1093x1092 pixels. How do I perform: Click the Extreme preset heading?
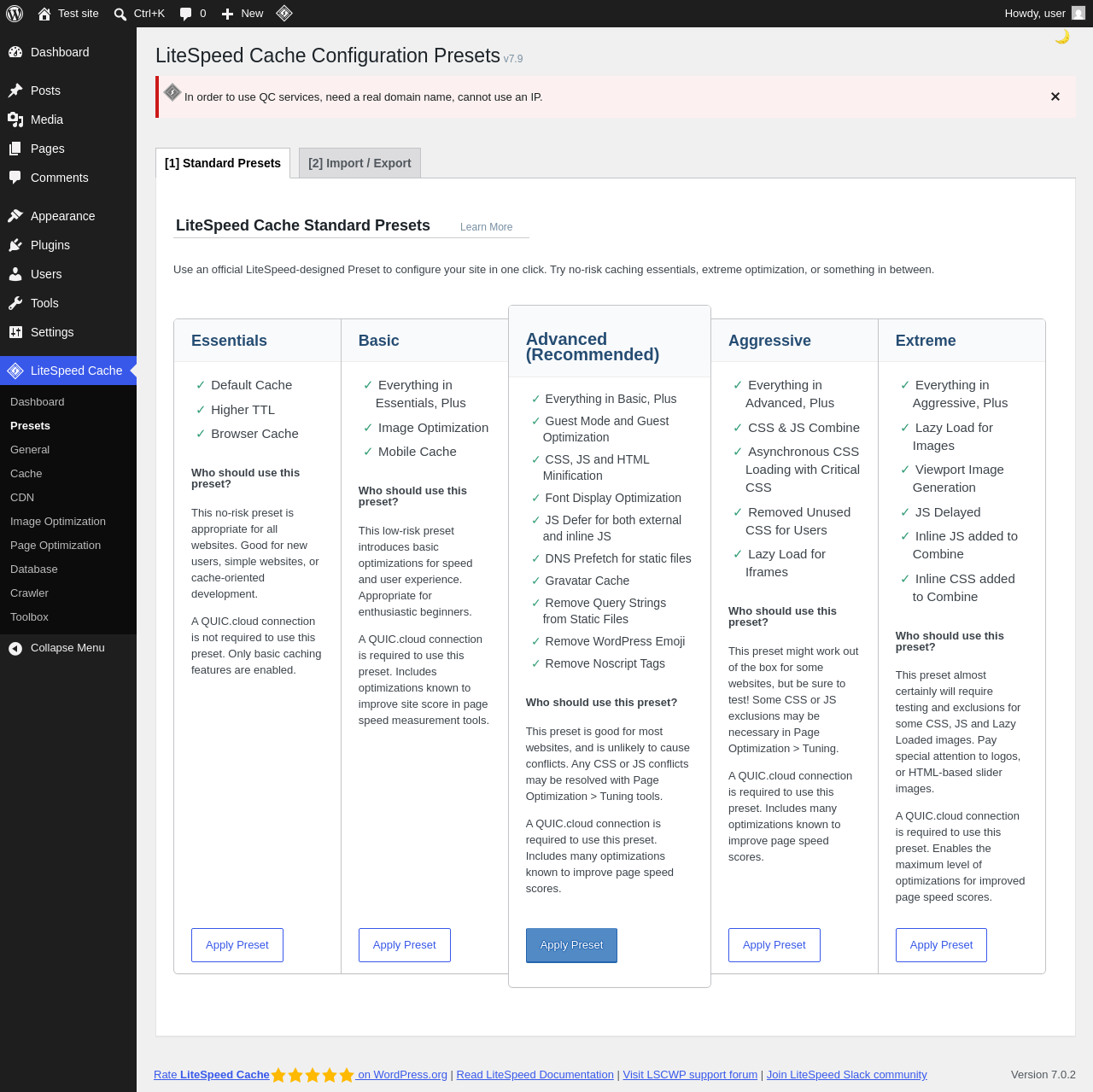tap(926, 341)
